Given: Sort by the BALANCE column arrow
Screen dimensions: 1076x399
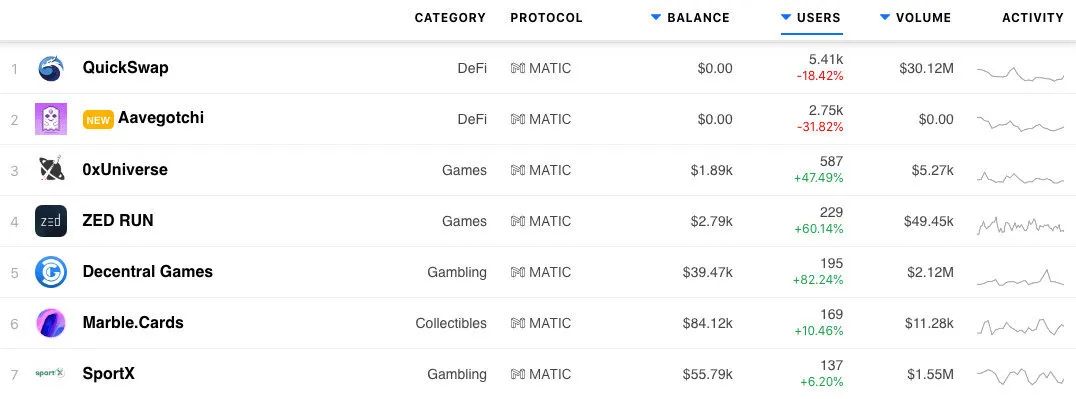Looking at the screenshot, I should click(656, 17).
